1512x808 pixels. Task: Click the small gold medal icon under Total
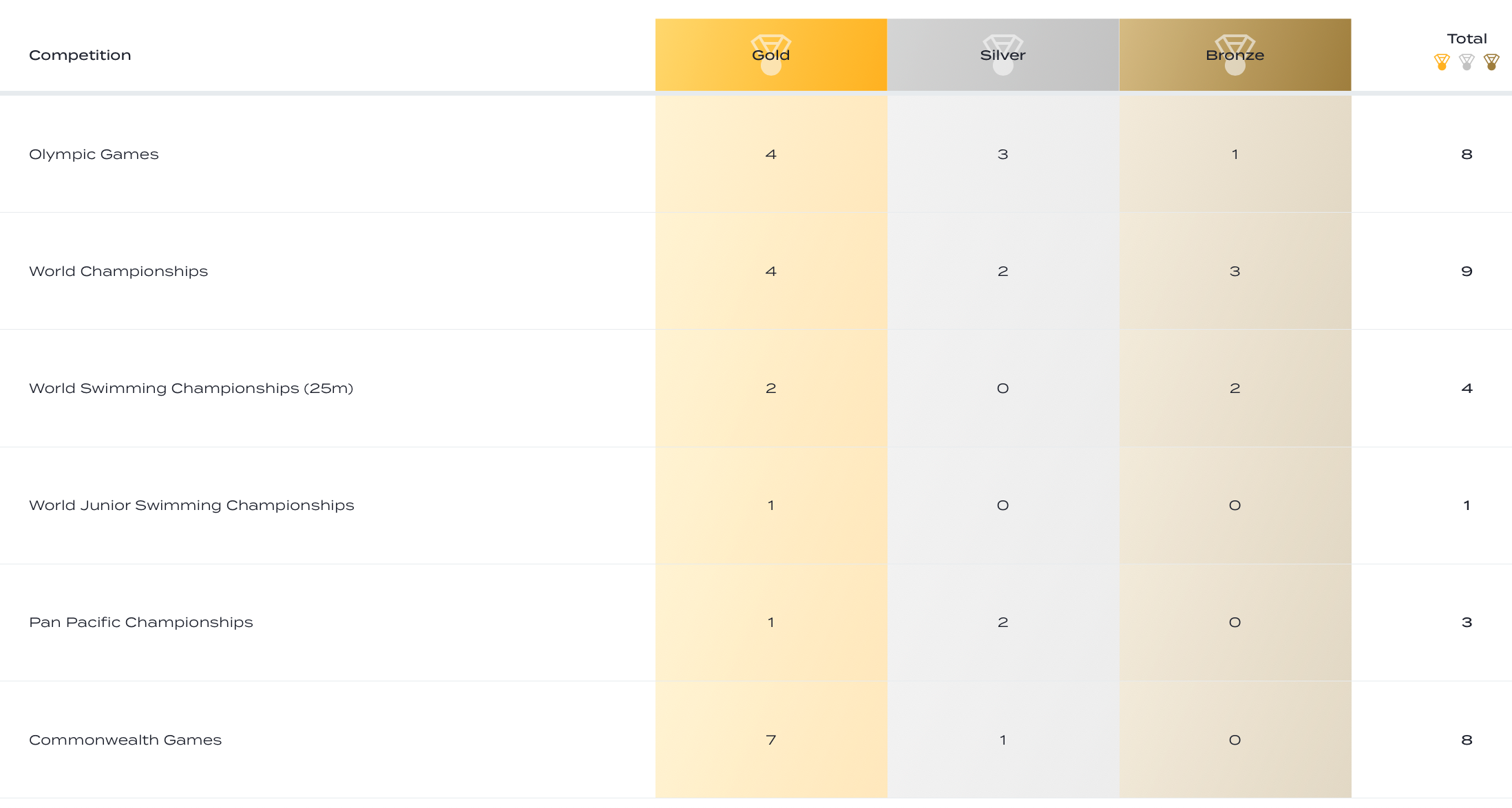coord(1442,62)
